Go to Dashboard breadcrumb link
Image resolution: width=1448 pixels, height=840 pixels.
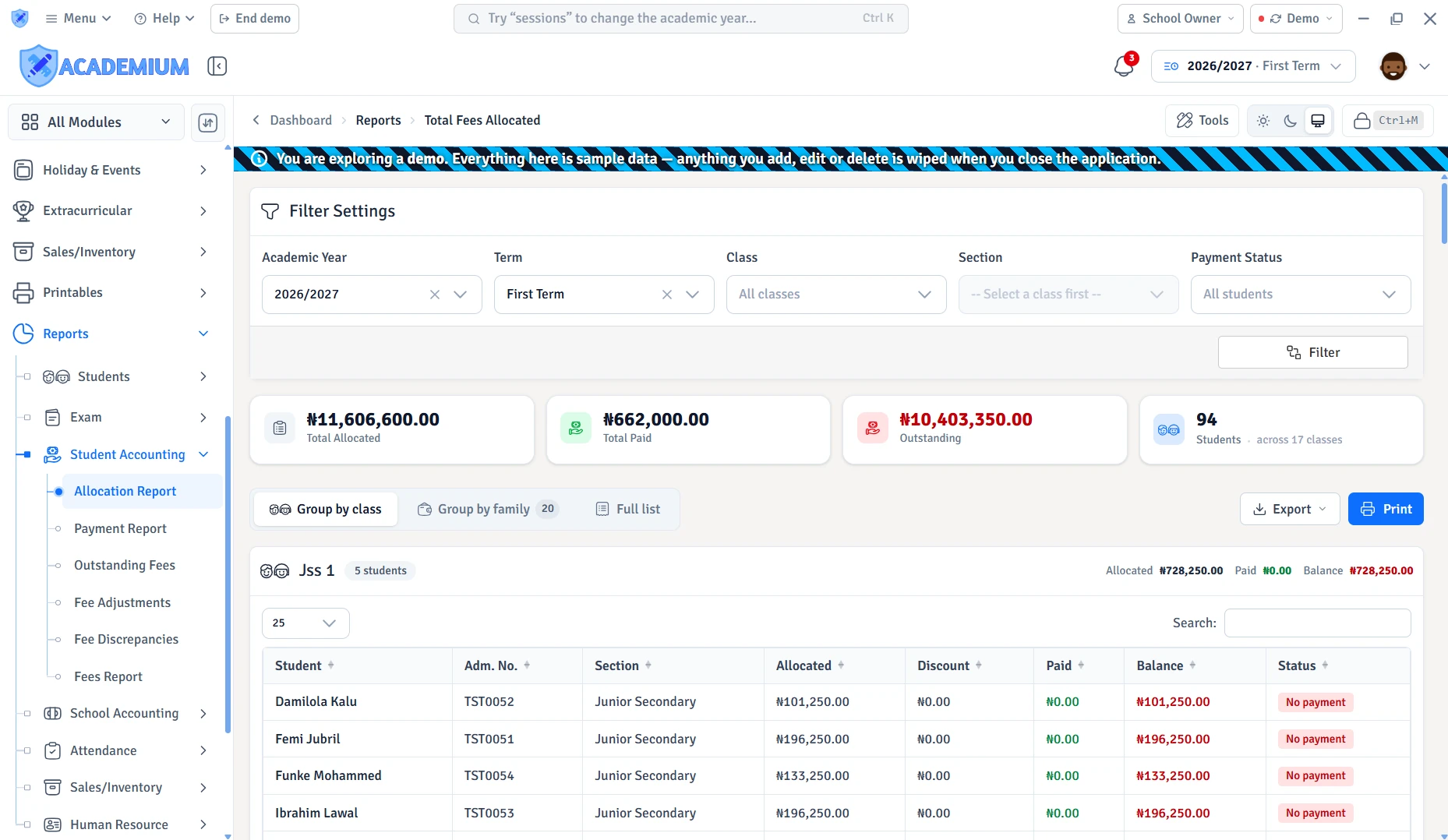tap(301, 120)
